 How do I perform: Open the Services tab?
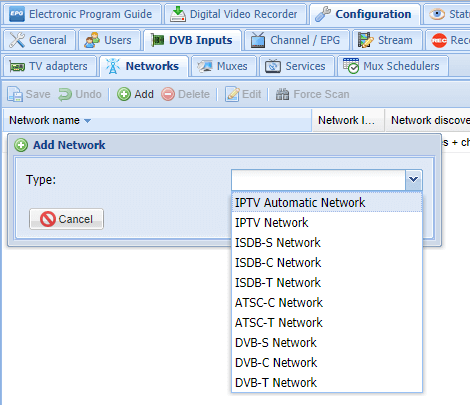[297, 66]
